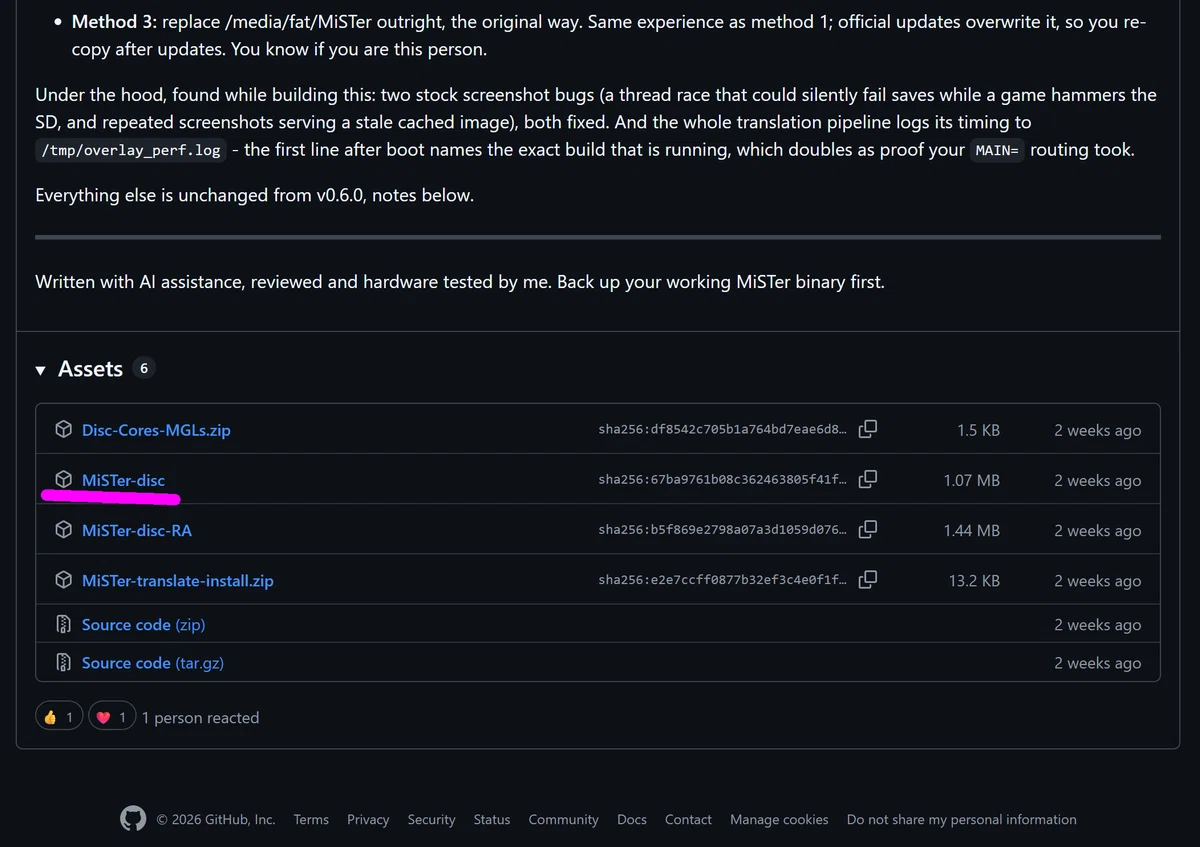Copy sha256 hash for Disc-Cores-MGLs.zip
Viewport: 1200px width, 847px height.
pos(868,429)
